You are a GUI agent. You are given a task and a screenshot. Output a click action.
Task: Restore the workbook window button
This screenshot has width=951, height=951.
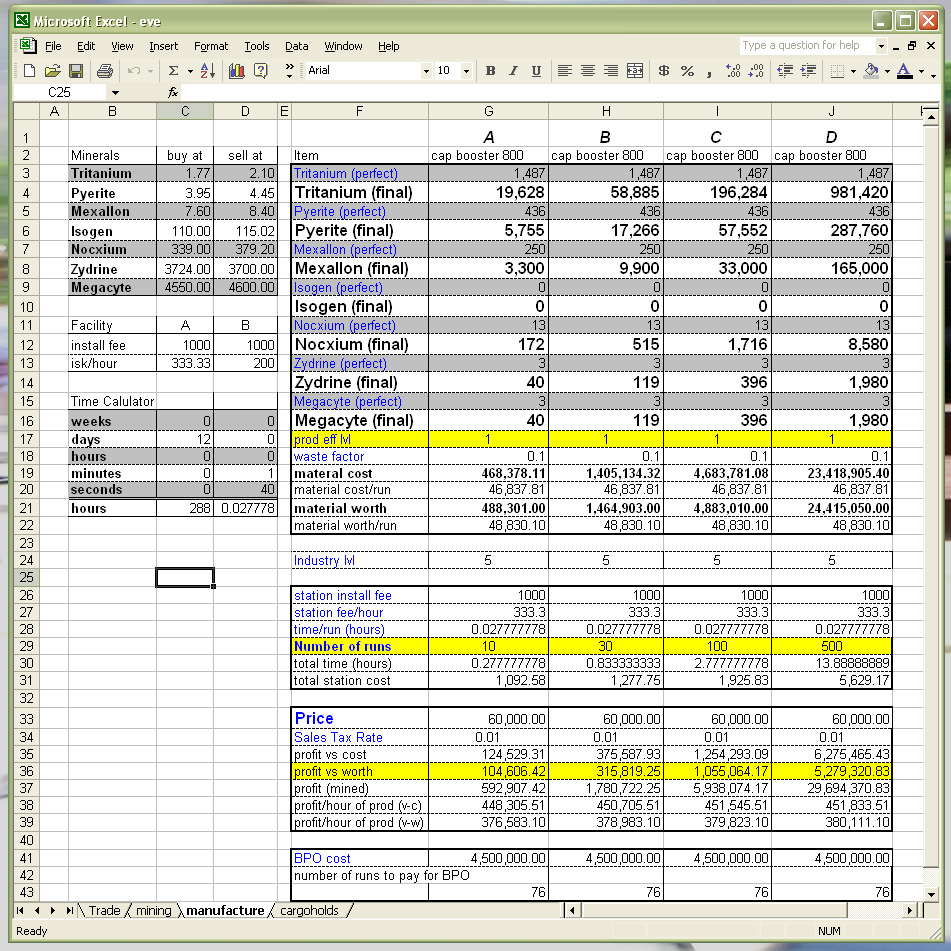pyautogui.click(x=912, y=46)
